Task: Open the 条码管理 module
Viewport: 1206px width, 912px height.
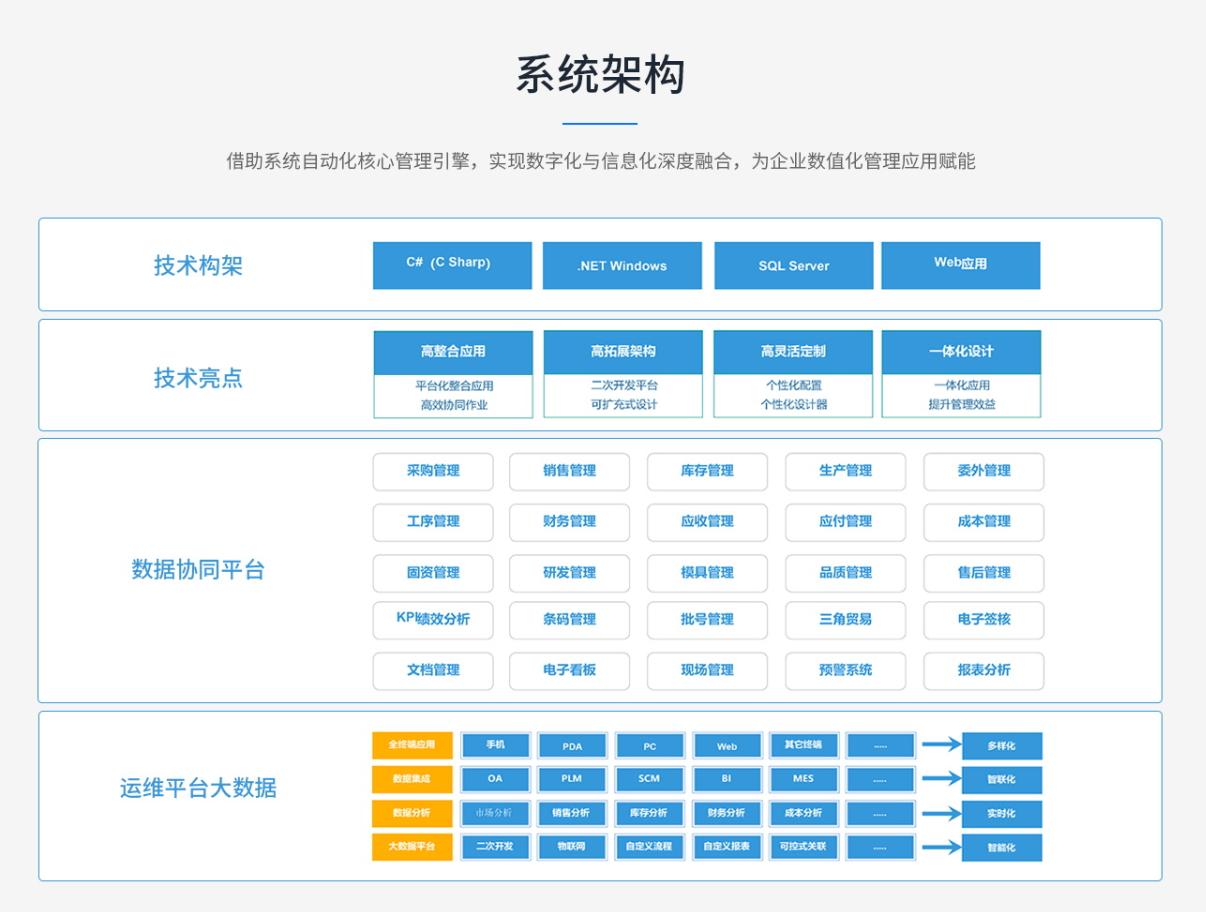Action: 570,620
